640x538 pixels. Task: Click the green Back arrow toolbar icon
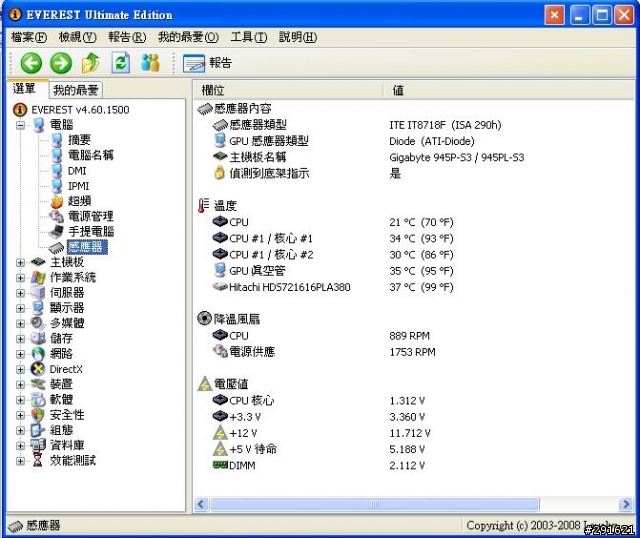click(31, 63)
